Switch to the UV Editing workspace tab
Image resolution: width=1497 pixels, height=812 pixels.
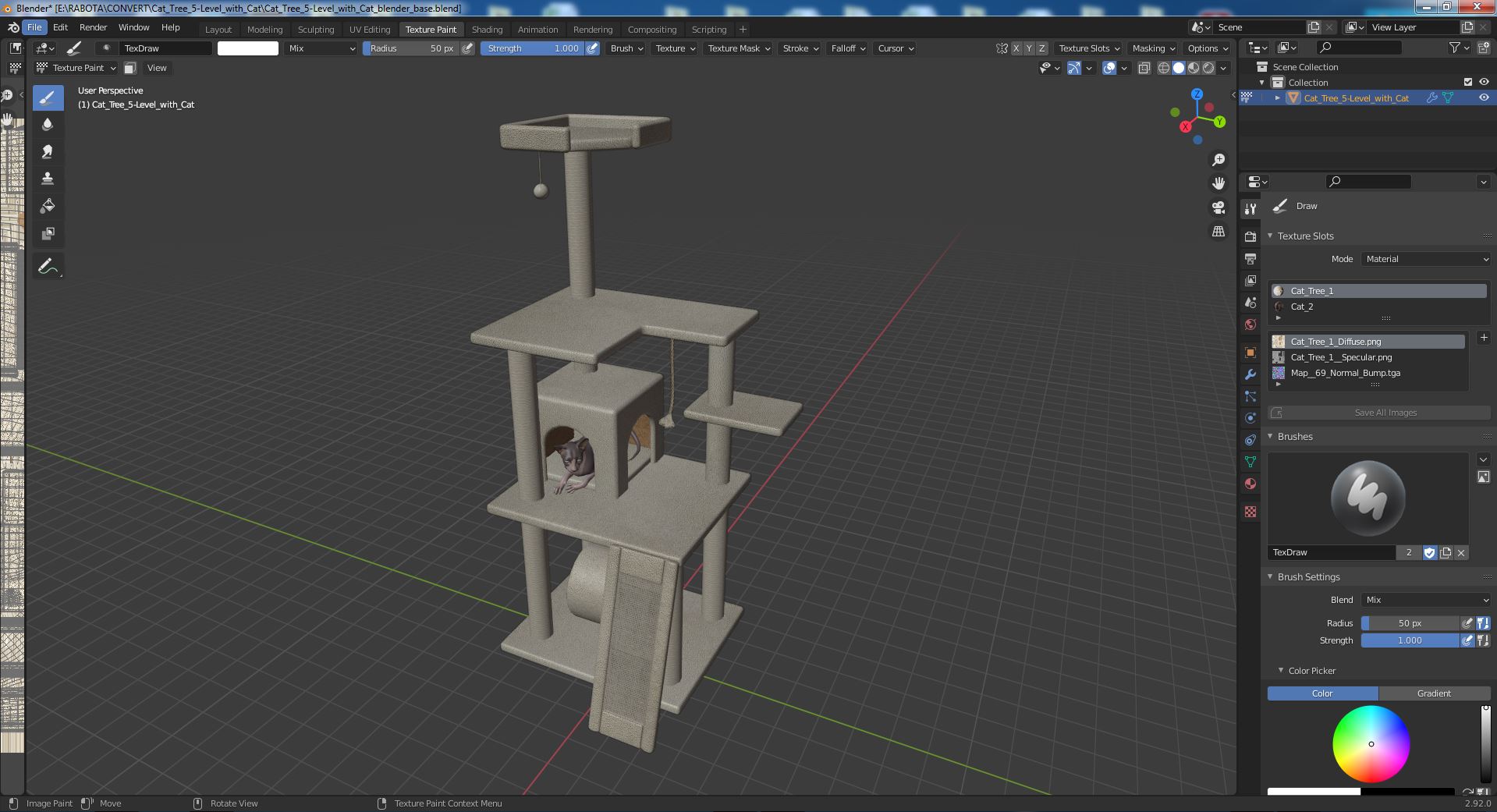370,30
